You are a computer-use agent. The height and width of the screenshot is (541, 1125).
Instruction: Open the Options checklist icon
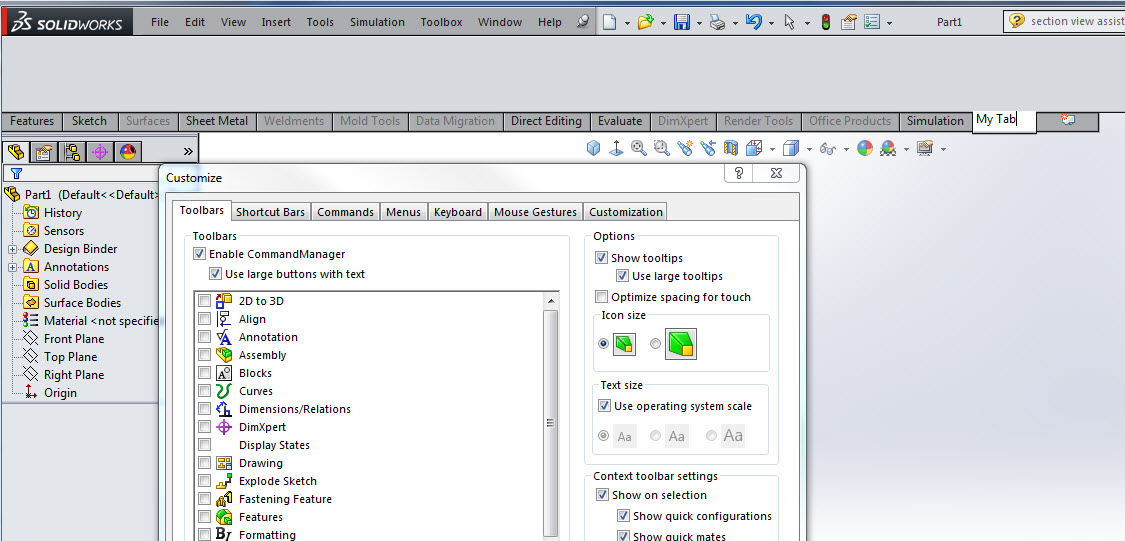pyautogui.click(x=872, y=22)
